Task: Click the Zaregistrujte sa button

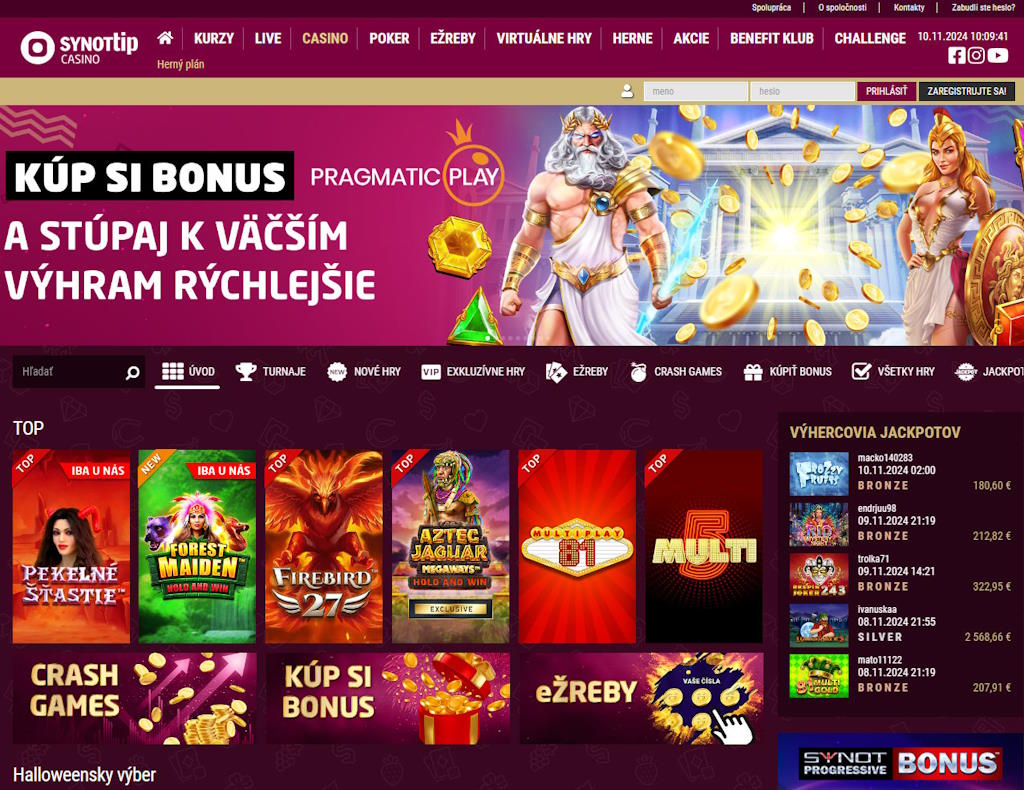Action: (967, 91)
